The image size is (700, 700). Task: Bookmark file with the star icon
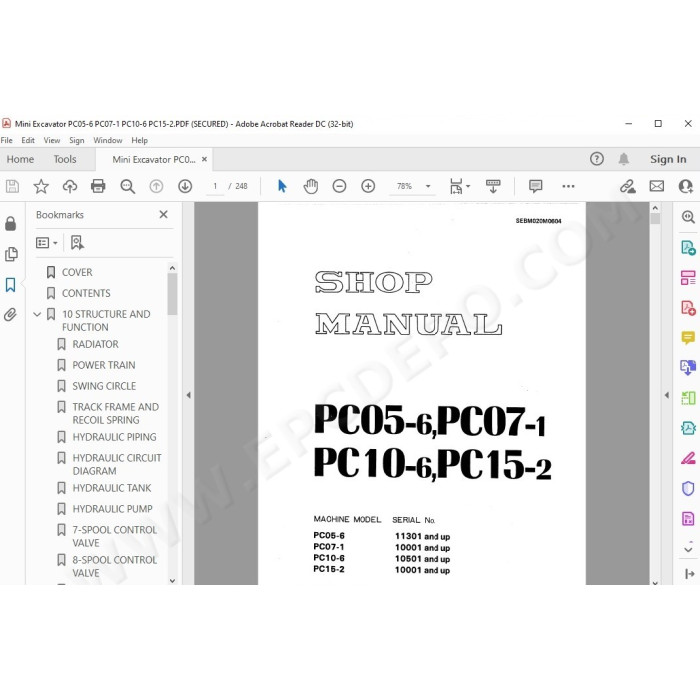[41, 186]
